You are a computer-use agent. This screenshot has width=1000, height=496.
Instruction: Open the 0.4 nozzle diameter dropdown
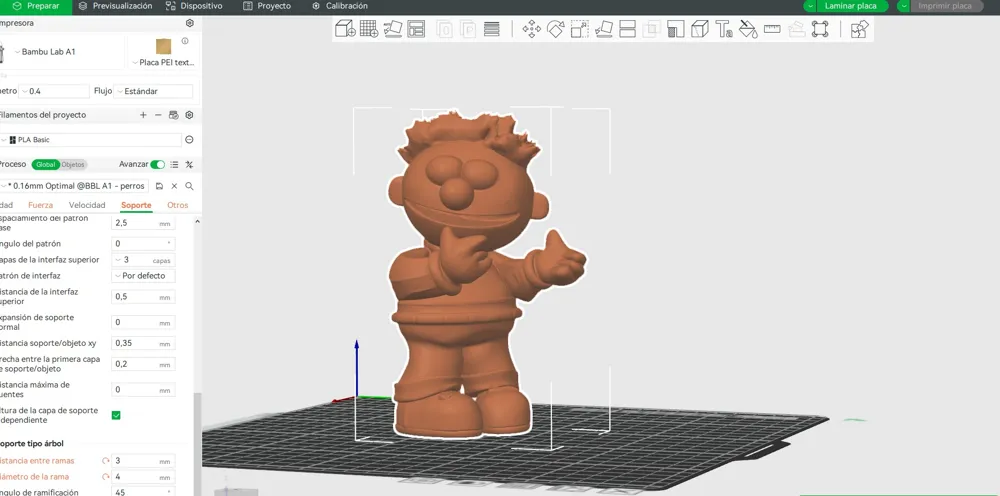coord(54,91)
